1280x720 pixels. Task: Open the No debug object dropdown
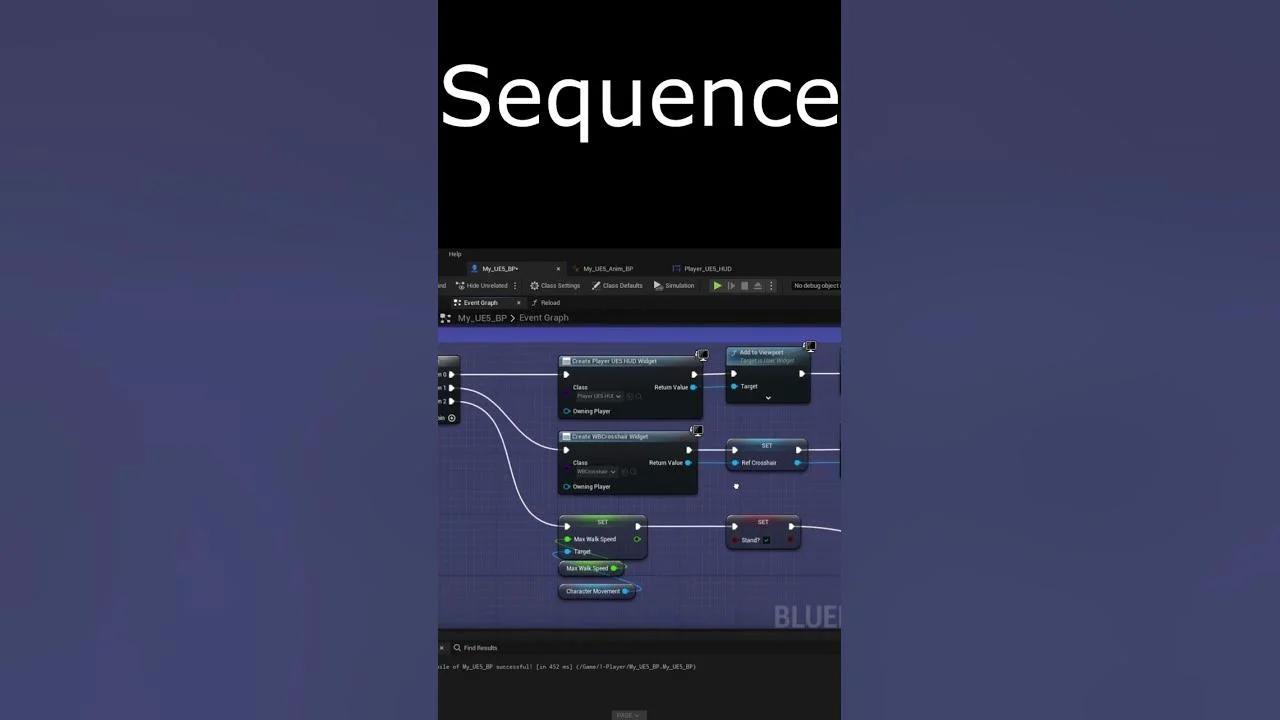[x=814, y=285]
